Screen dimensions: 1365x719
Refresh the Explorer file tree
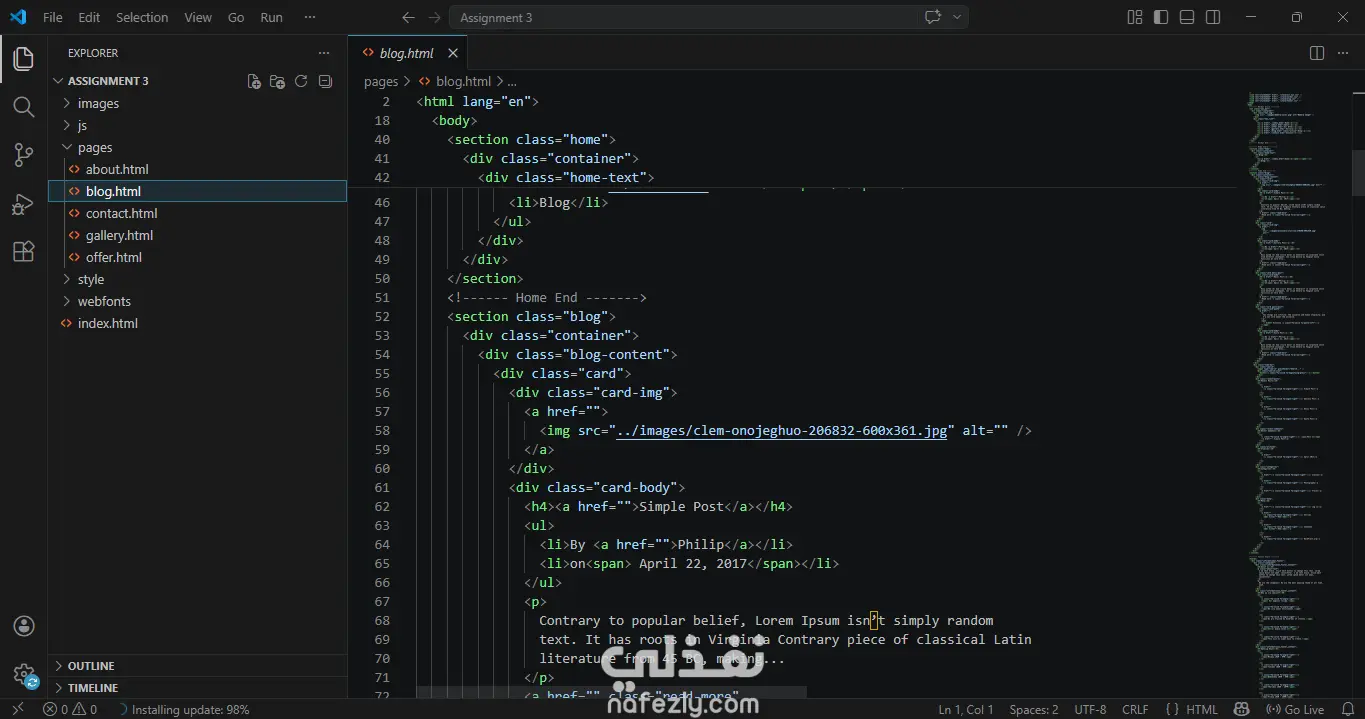[301, 81]
